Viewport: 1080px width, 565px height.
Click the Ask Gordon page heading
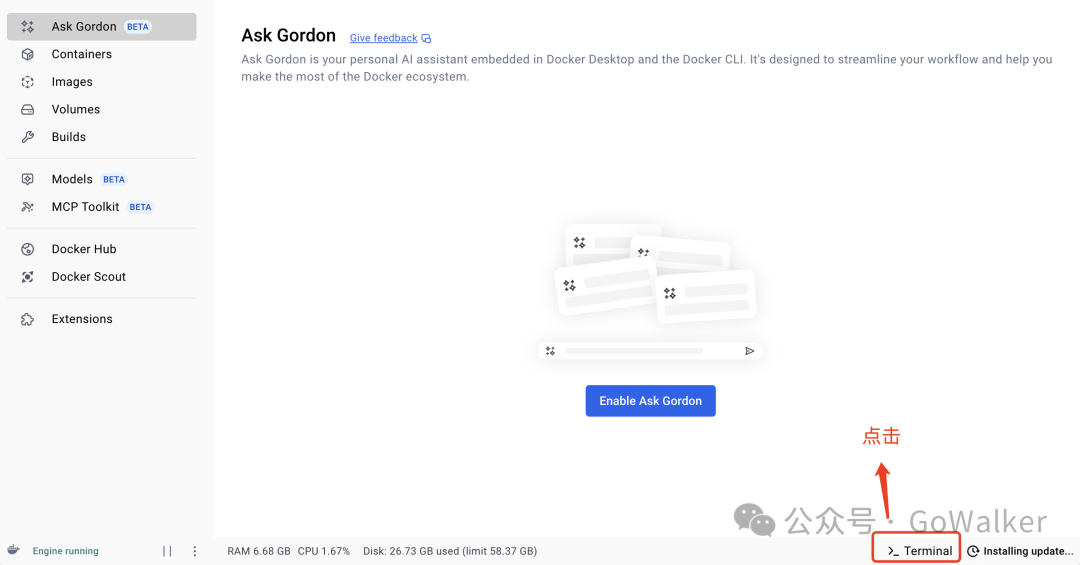(289, 35)
